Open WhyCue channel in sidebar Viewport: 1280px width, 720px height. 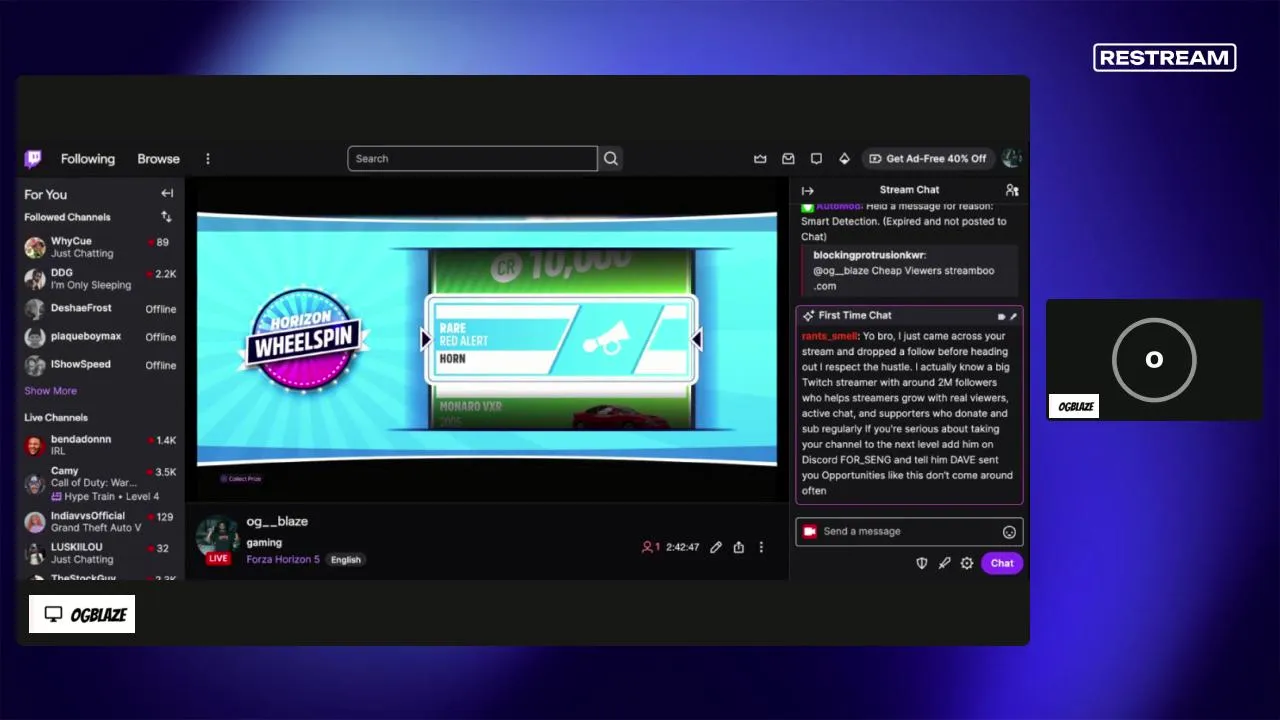[100, 247]
